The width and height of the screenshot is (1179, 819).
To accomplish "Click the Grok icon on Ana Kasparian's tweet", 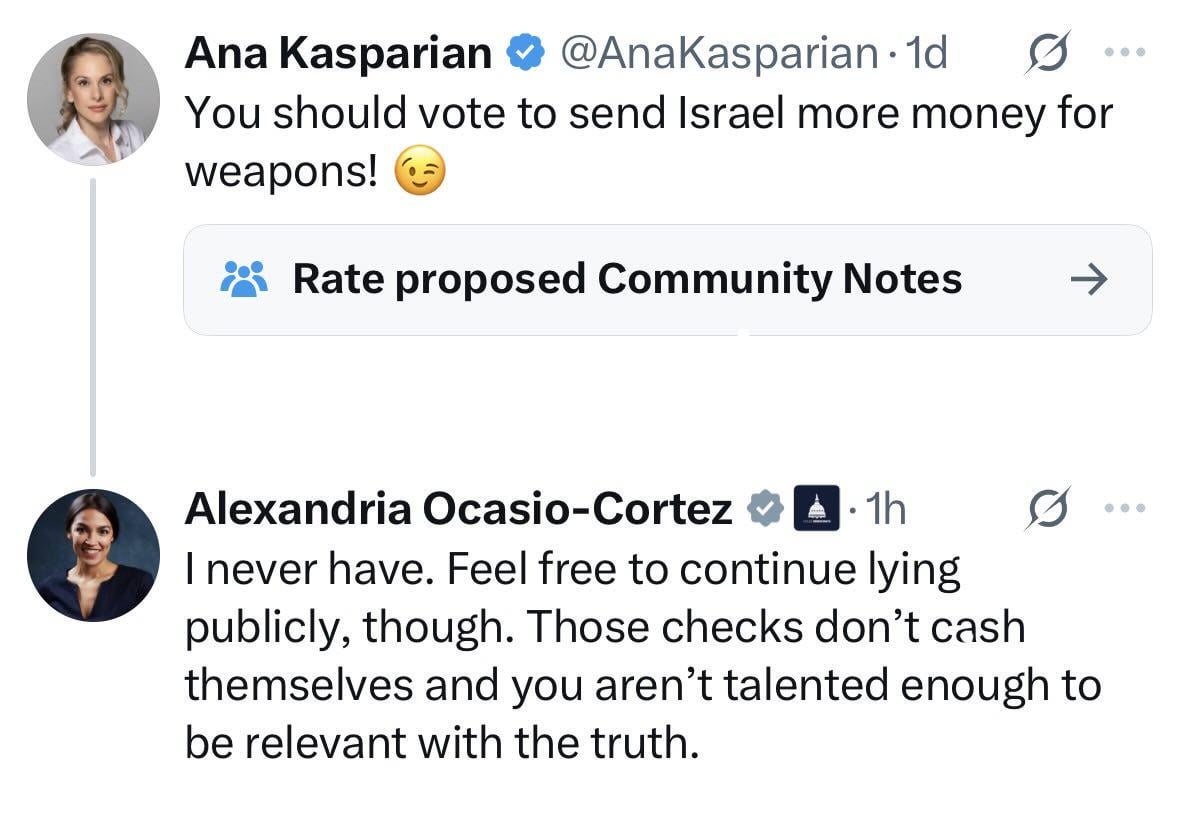I will point(1049,52).
